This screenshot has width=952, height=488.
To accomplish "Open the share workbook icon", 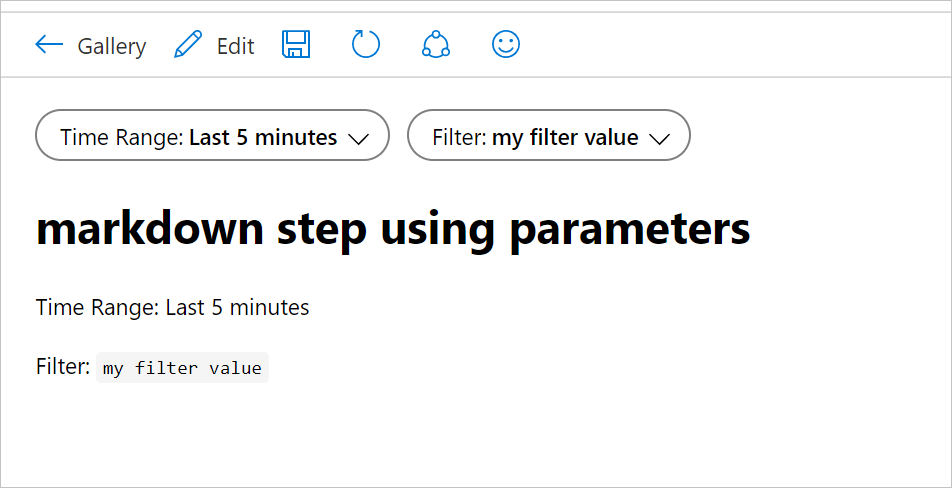I will click(436, 45).
